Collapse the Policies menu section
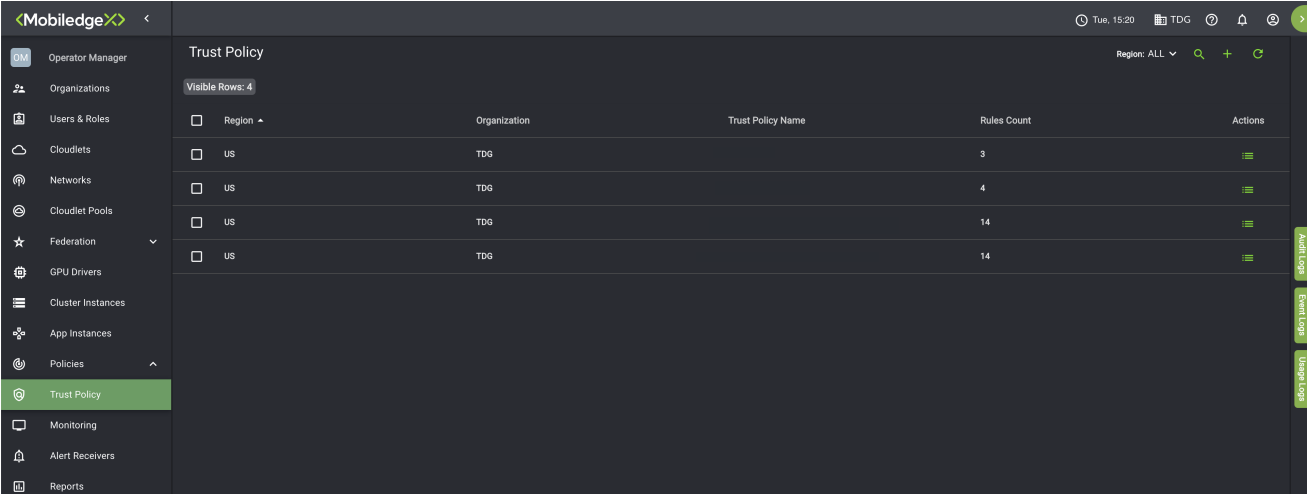 (x=153, y=364)
